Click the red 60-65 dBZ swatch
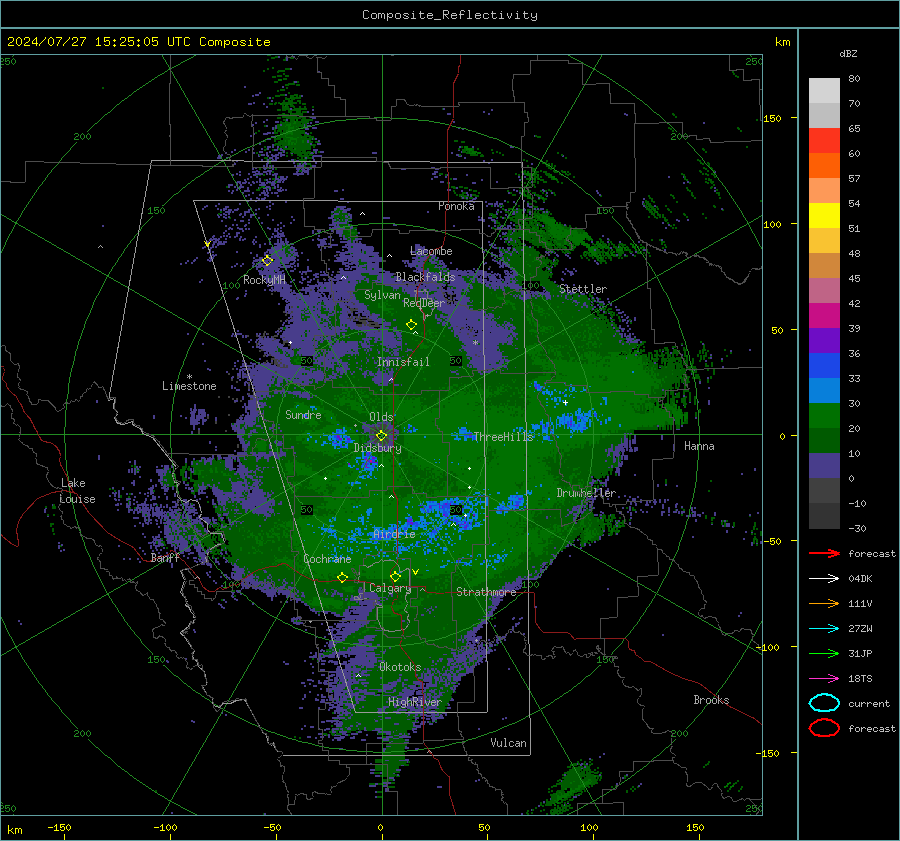This screenshot has width=900, height=841. coord(824,141)
